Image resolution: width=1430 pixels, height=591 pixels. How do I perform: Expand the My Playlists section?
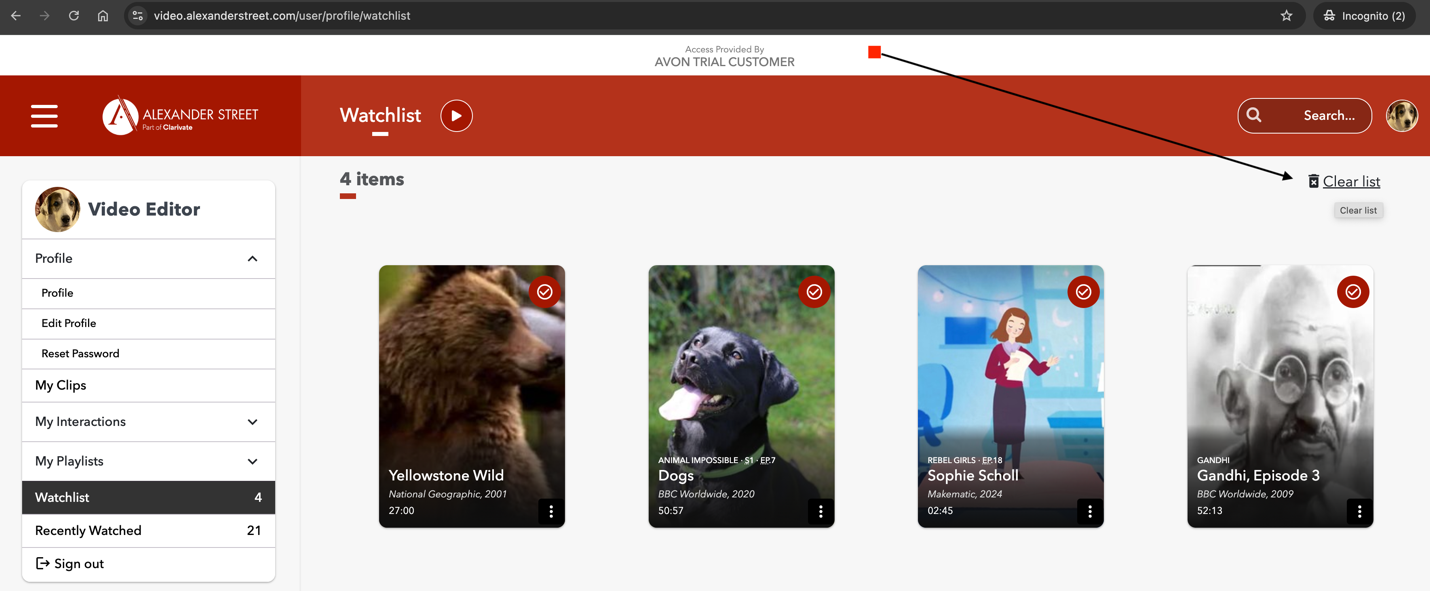coord(252,462)
